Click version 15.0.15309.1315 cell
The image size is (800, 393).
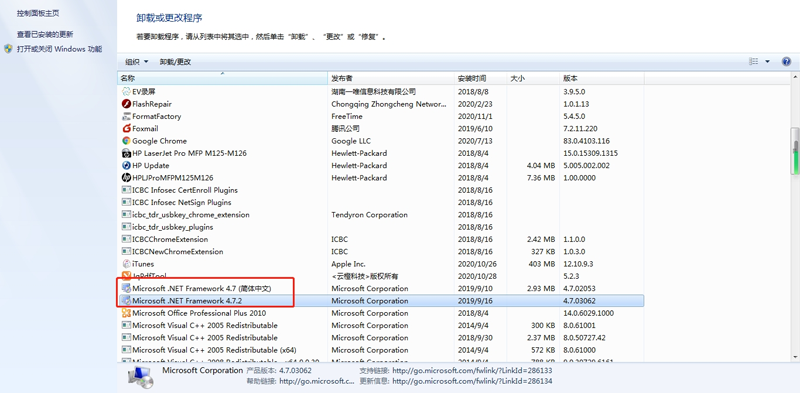tap(590, 153)
